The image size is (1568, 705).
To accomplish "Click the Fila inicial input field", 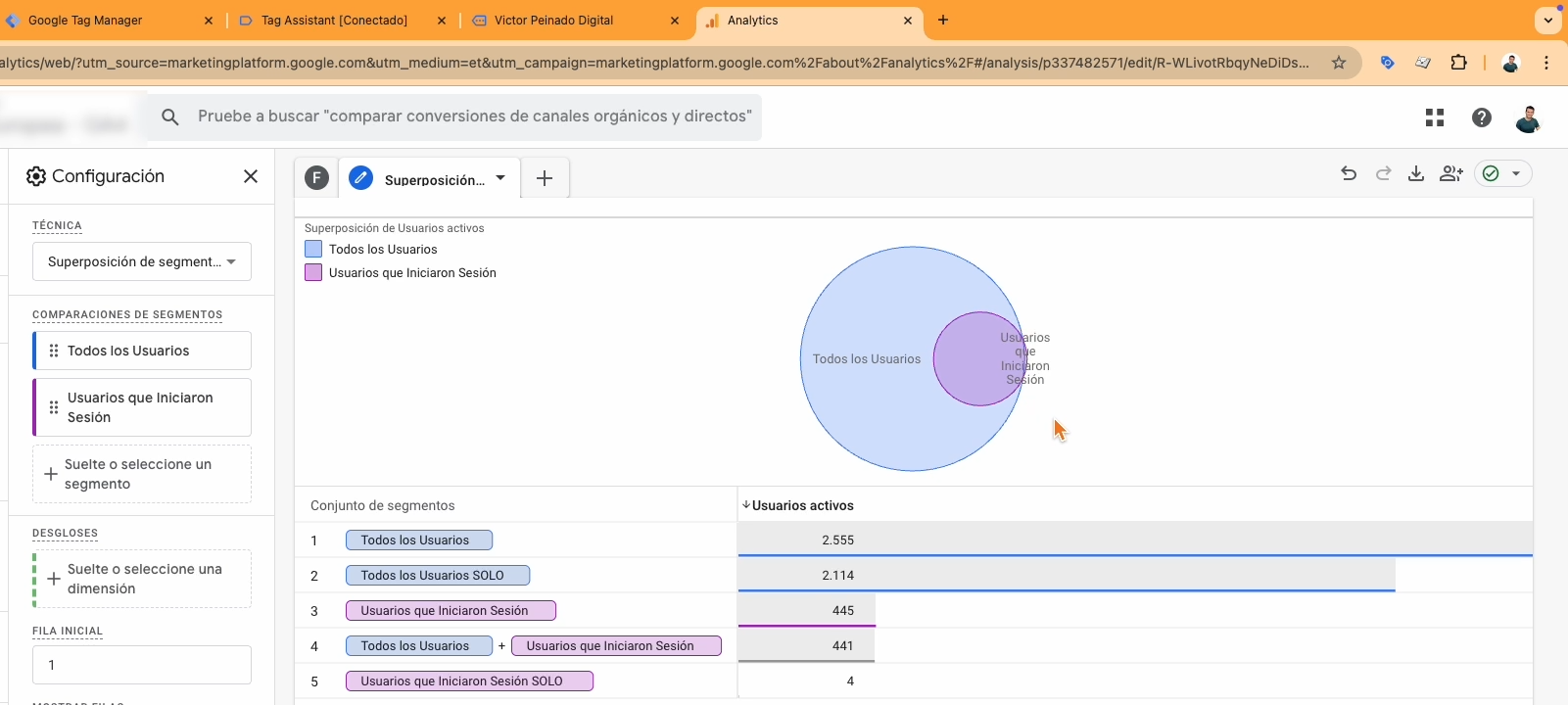I will pyautogui.click(x=142, y=665).
